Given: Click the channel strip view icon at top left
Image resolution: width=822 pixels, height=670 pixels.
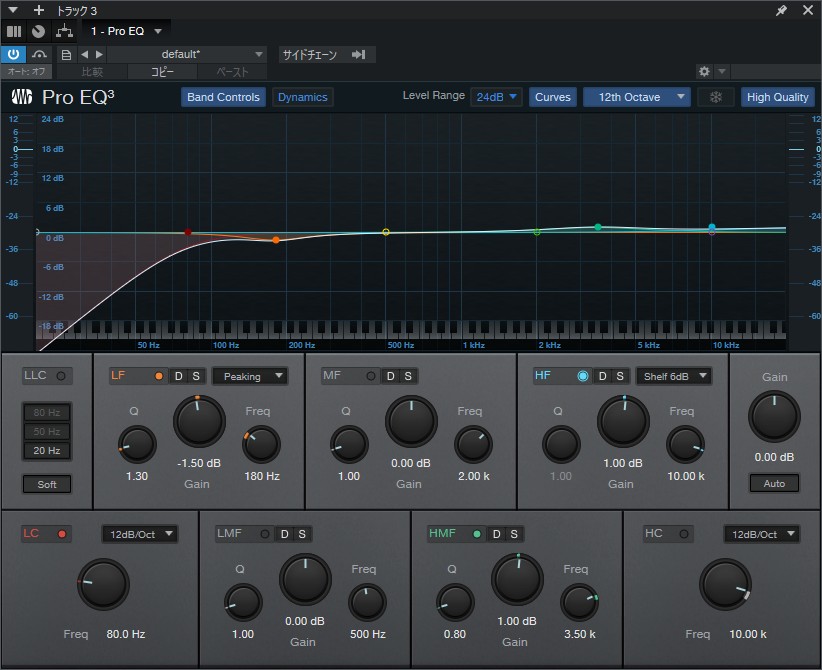Looking at the screenshot, I should 14,31.
